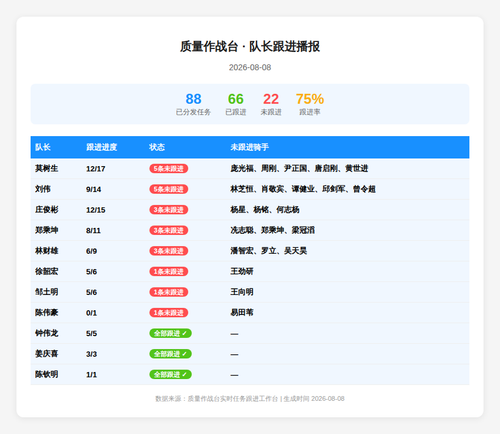Select the 88 已分发任务 statistic
The image size is (500, 434).
(193, 104)
